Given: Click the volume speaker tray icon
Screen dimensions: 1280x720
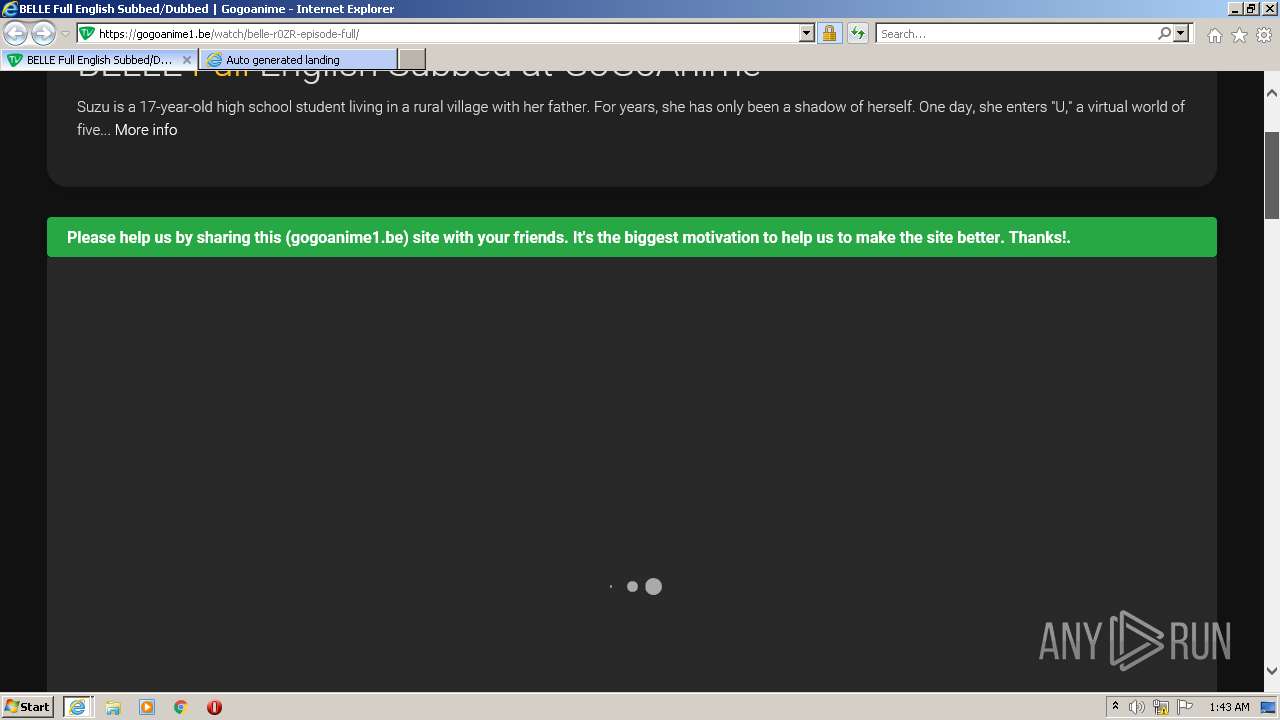Looking at the screenshot, I should pos(1137,707).
